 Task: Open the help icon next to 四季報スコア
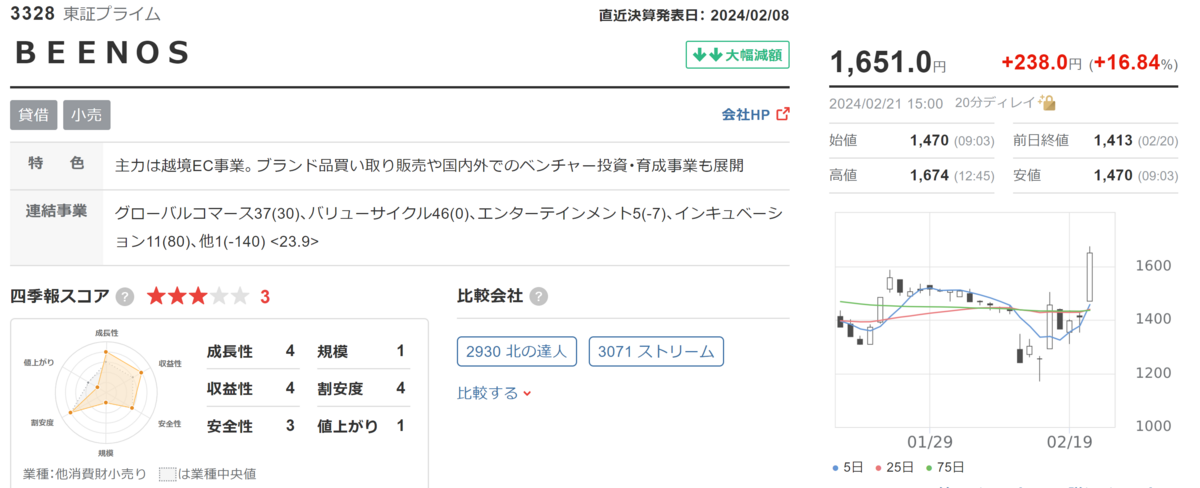coord(125,296)
